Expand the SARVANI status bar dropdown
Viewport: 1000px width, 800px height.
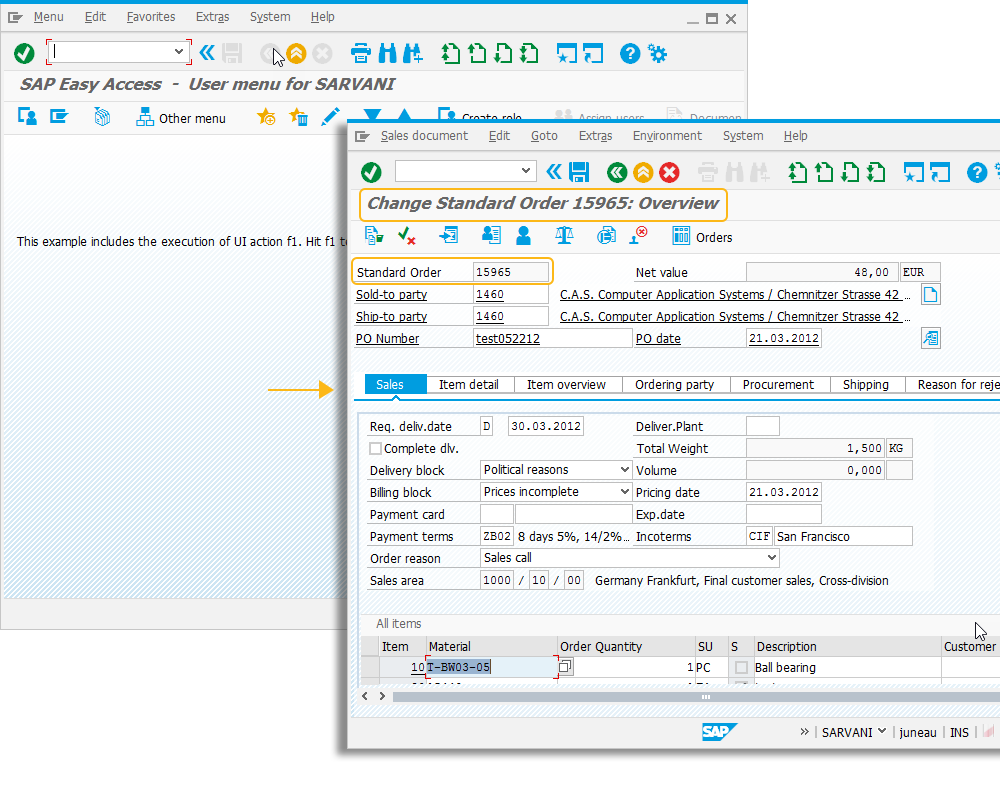pos(882,731)
